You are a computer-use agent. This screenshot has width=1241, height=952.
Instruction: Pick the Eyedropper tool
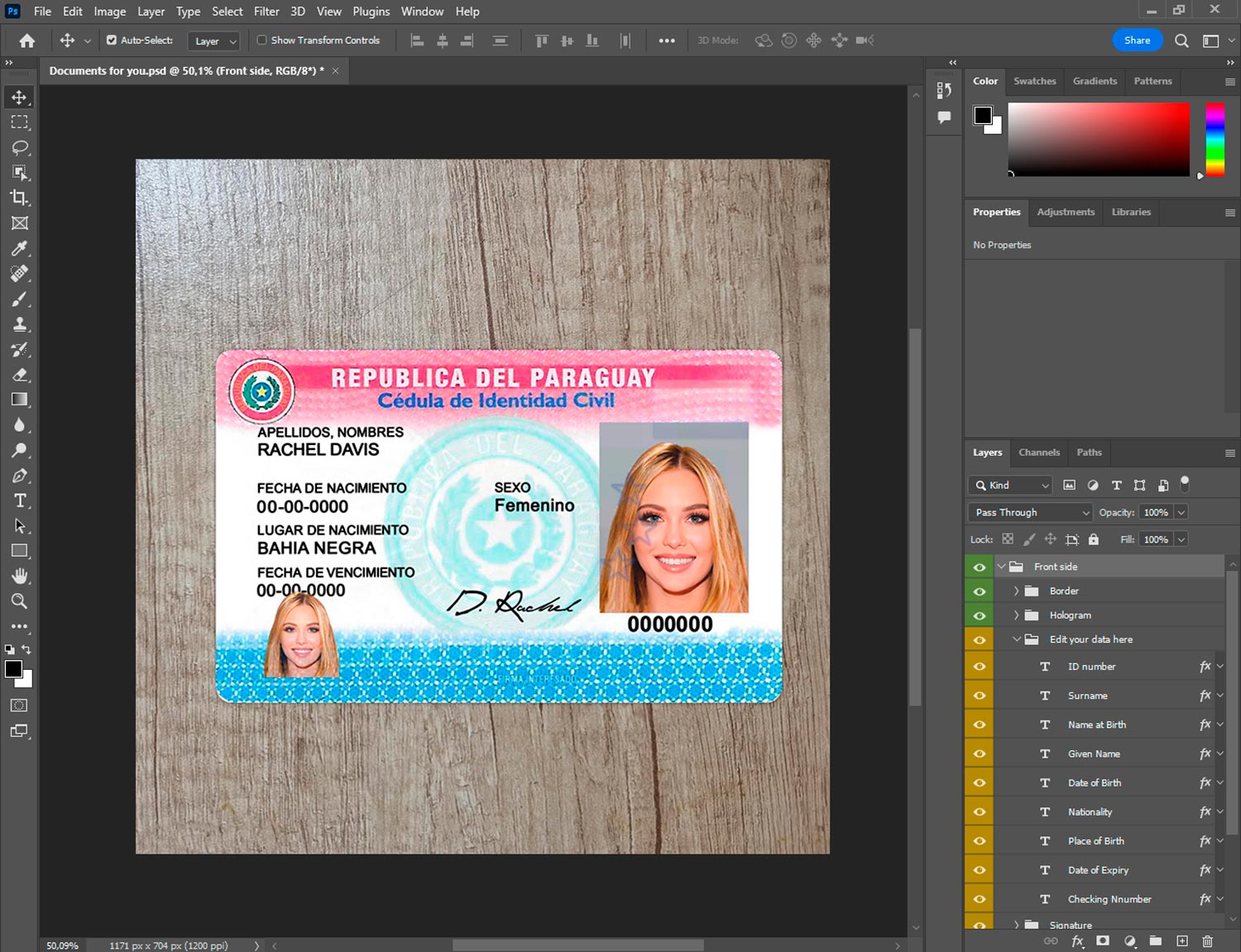20,248
